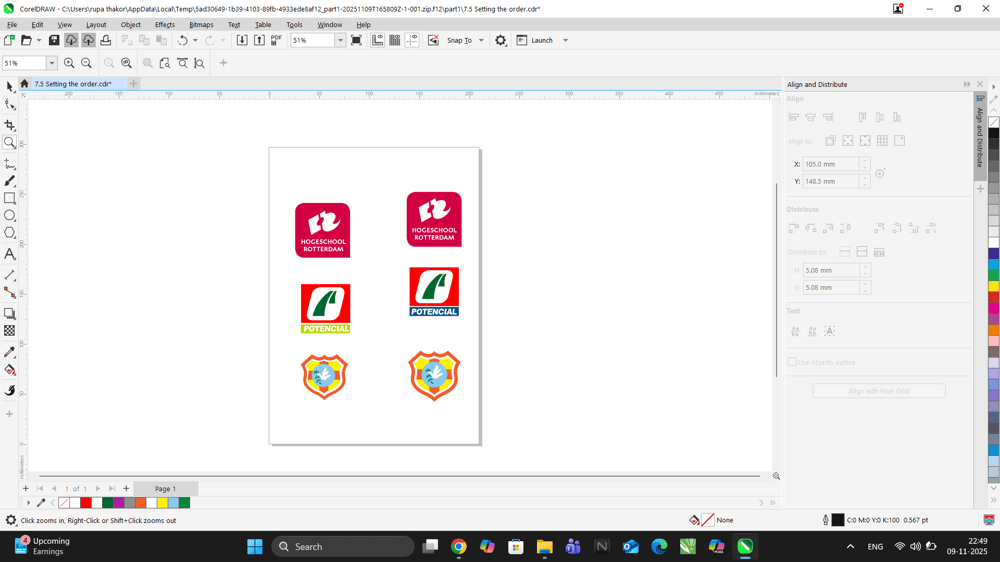Select the Artistic Media tool
This screenshot has width=1000, height=562.
pos(10,182)
